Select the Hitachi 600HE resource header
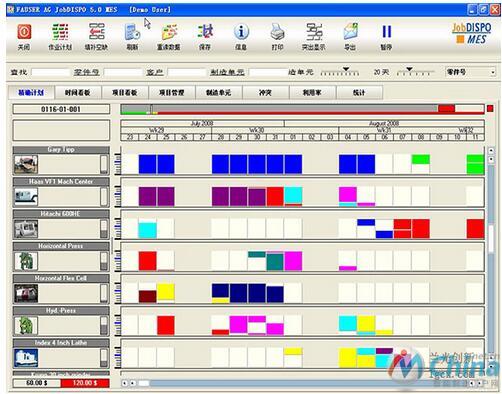 pyautogui.click(x=61, y=214)
